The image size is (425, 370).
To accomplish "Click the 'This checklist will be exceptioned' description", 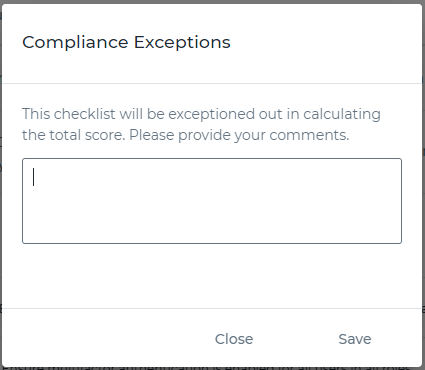I will pyautogui.click(x=201, y=124).
